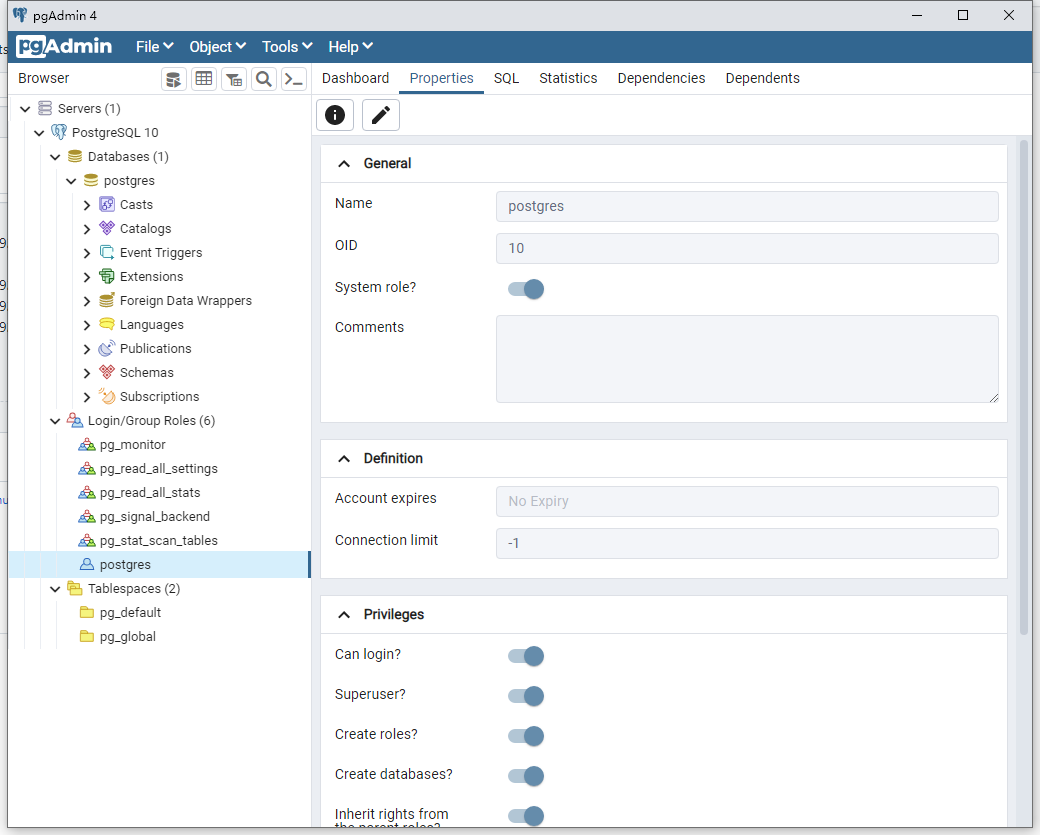Expand the Schemas node arrow

pos(87,373)
